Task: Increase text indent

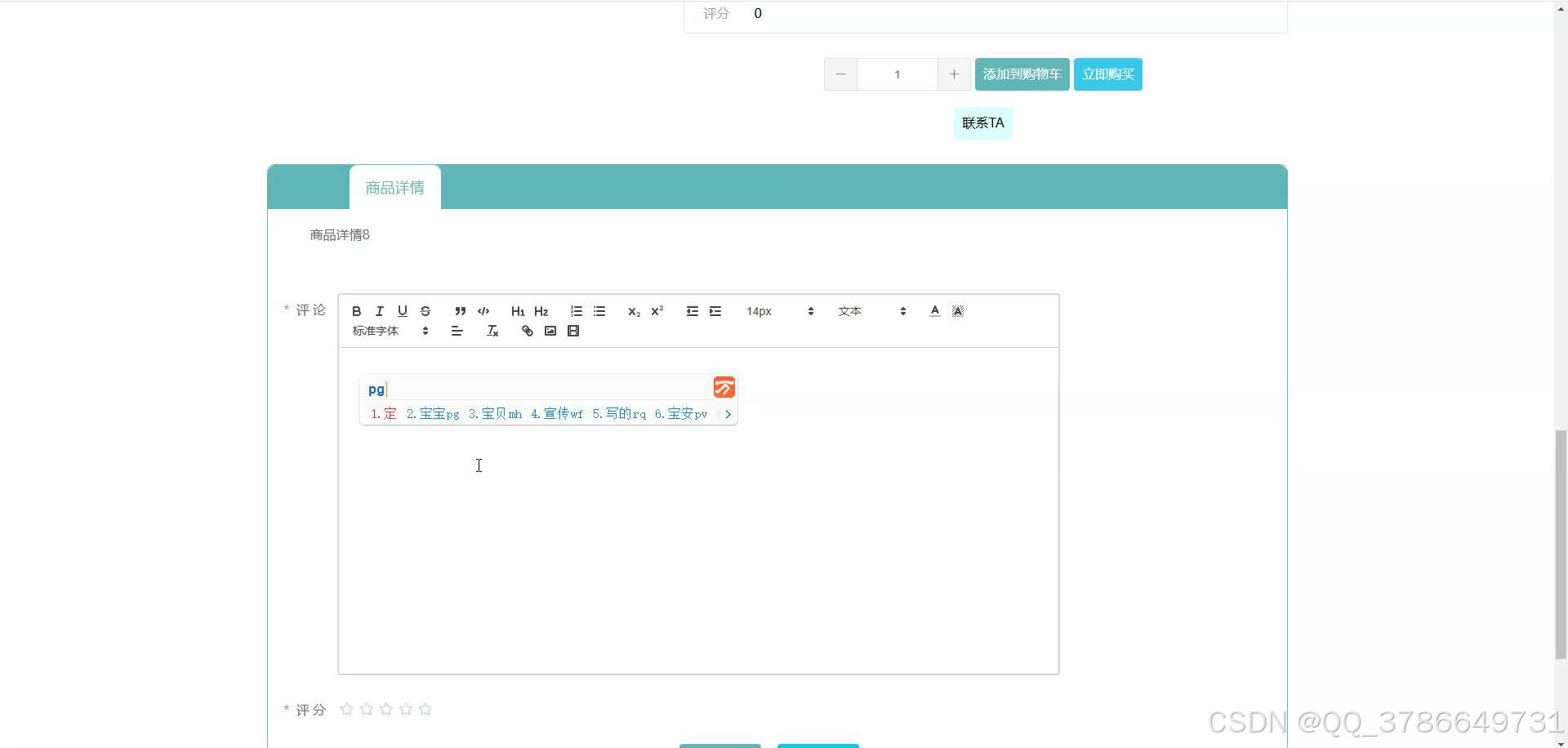Action: pyautogui.click(x=715, y=311)
